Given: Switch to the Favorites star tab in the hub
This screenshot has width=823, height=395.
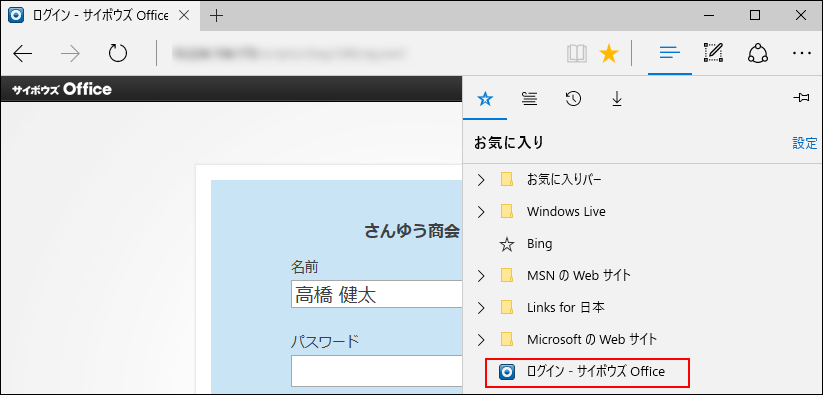Looking at the screenshot, I should click(x=486, y=99).
